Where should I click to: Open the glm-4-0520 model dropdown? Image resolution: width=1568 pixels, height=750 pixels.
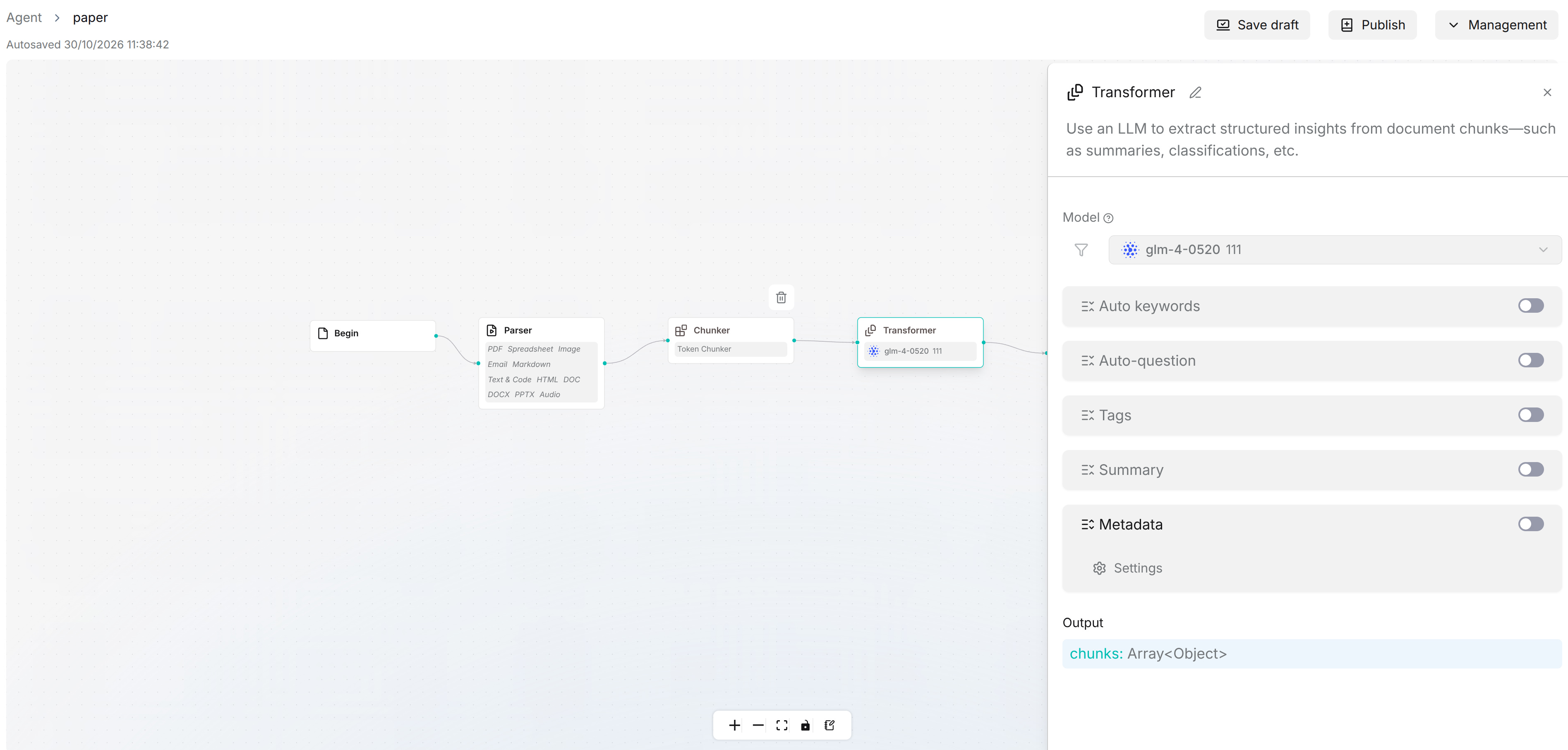1334,249
